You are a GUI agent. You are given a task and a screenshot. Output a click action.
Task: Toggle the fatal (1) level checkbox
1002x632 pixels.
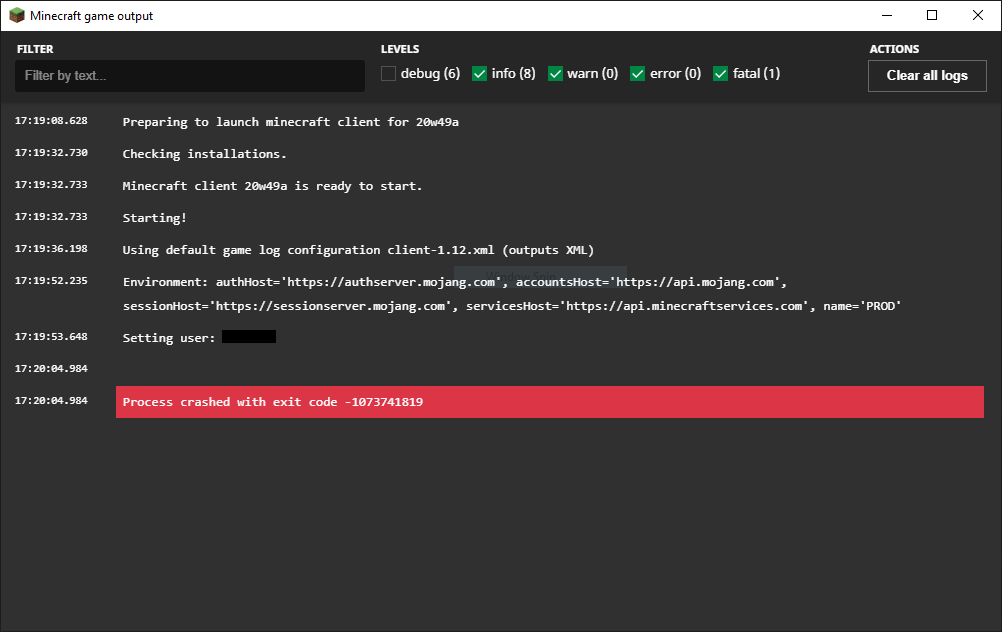click(x=720, y=73)
